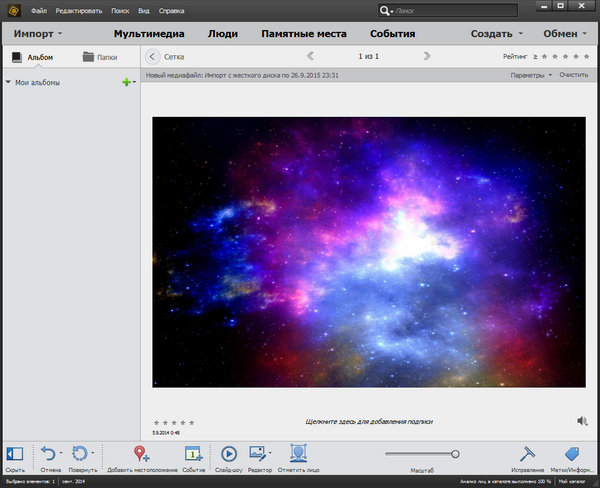The width and height of the screenshot is (600, 488).
Task: Click the Событие calendar icon
Action: [x=194, y=454]
